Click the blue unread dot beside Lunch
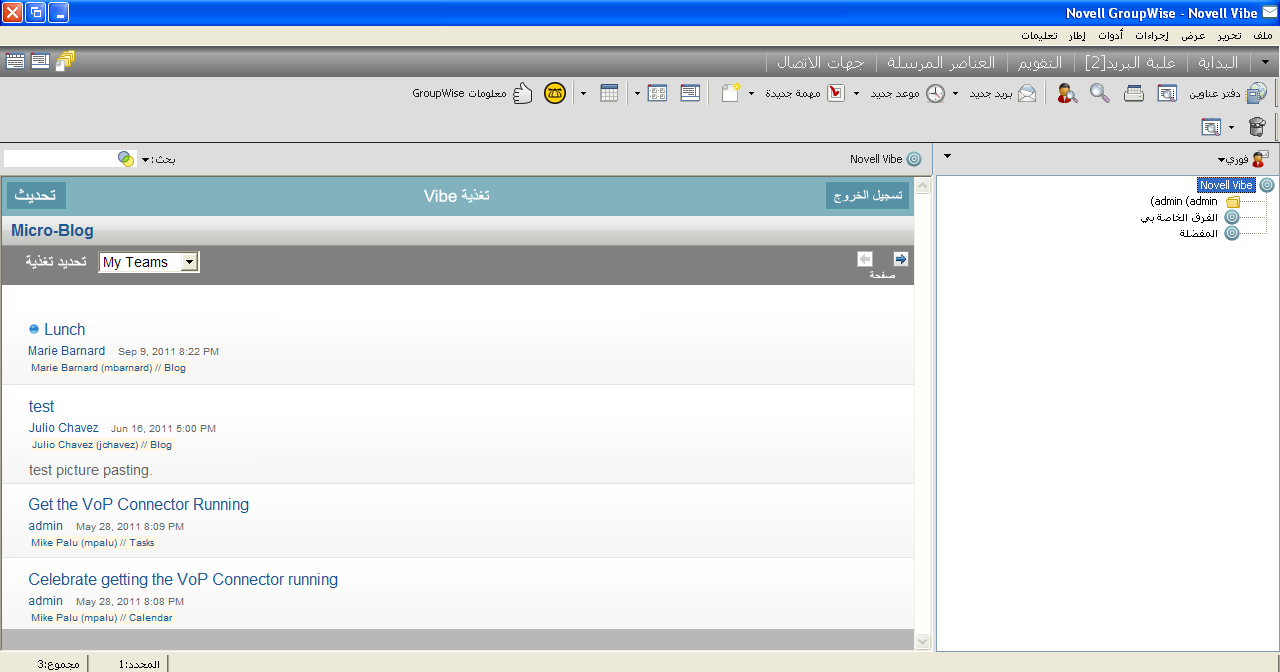Image resolution: width=1280 pixels, height=672 pixels. [x=34, y=329]
